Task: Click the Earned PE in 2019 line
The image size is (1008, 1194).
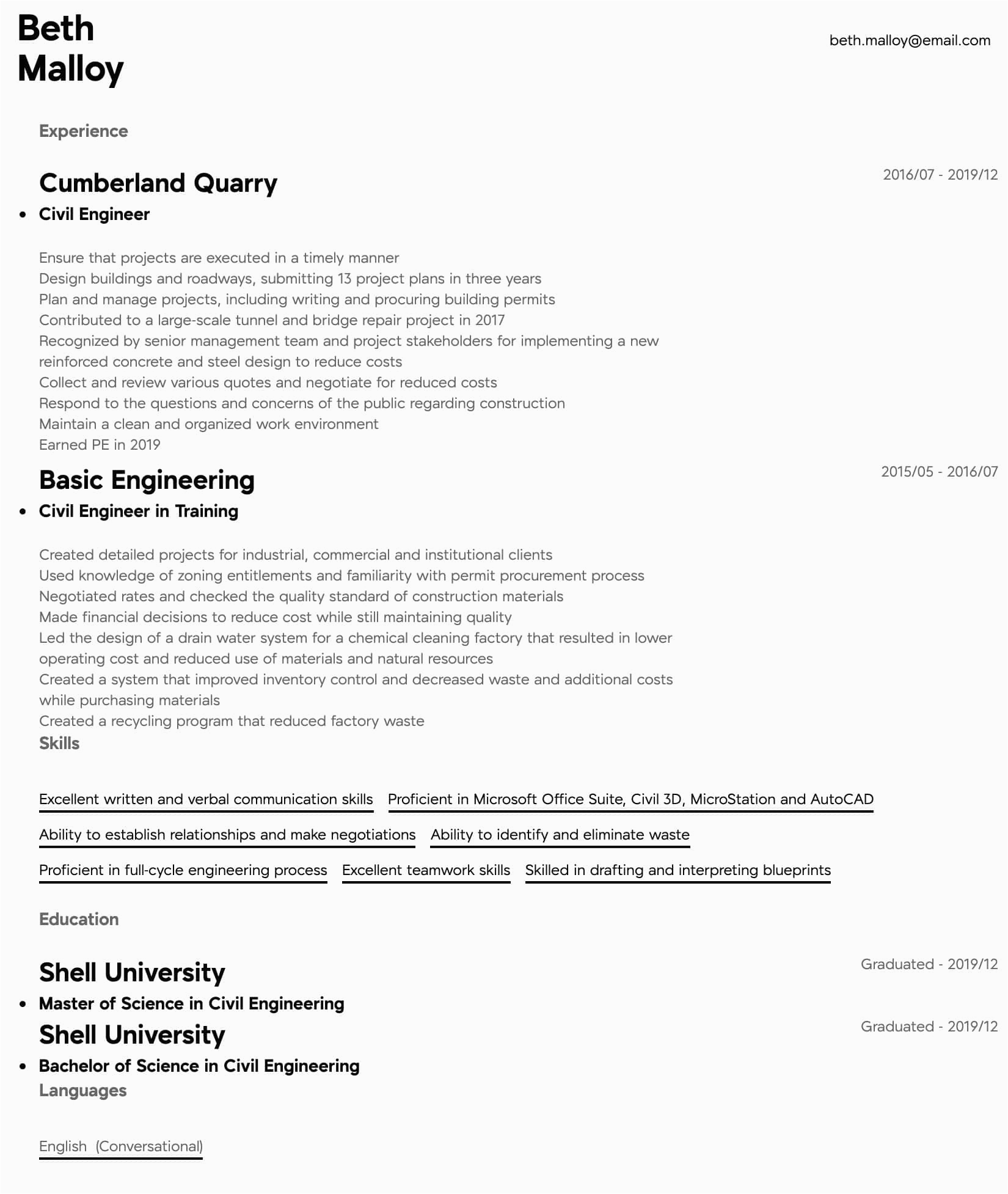Action: (x=100, y=445)
